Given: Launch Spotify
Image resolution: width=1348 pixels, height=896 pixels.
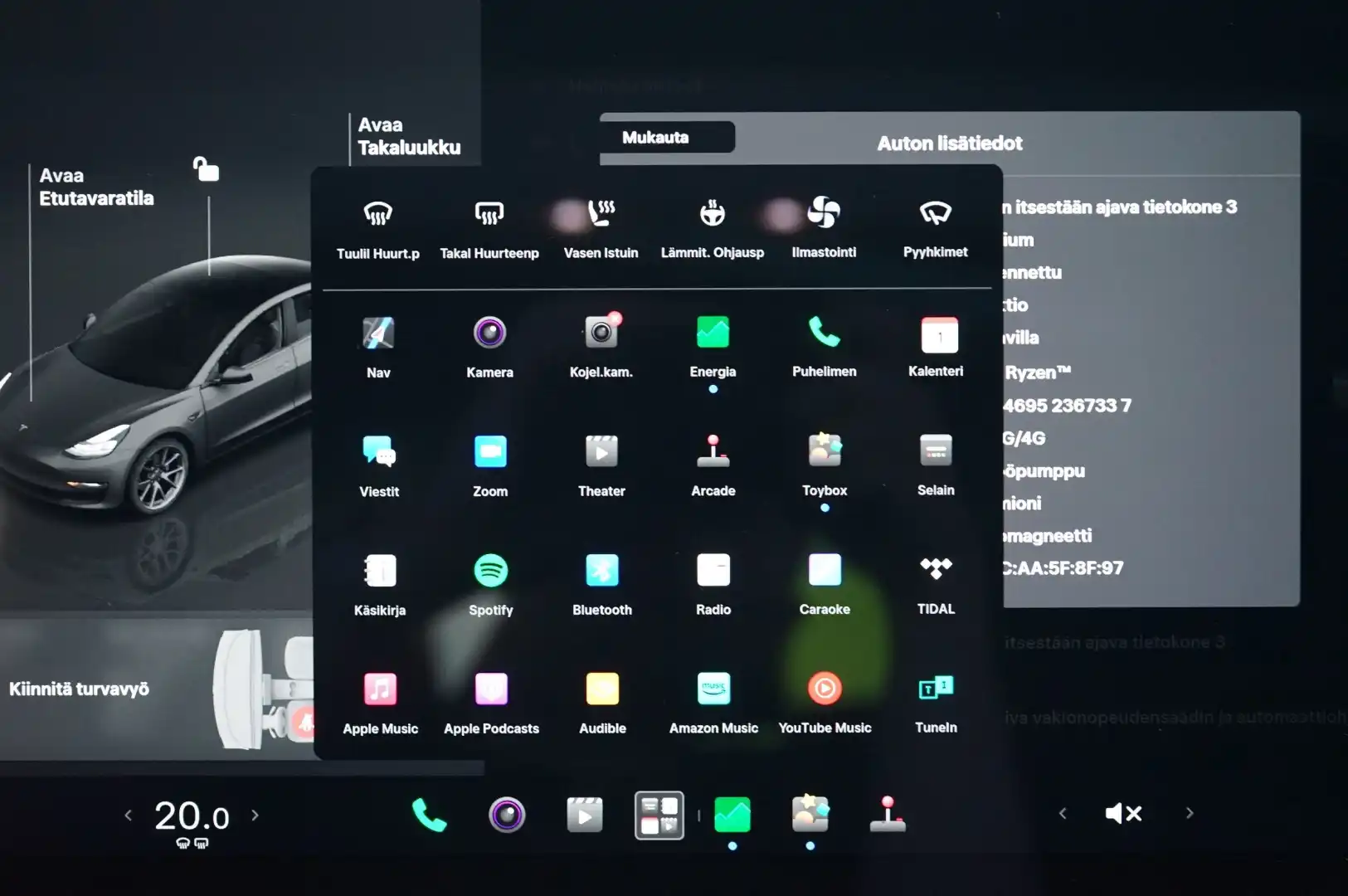Looking at the screenshot, I should coord(491,585).
